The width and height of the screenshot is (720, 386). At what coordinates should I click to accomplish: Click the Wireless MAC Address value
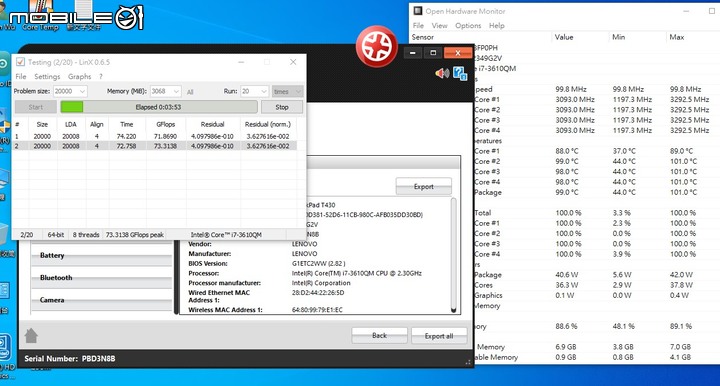(317, 310)
